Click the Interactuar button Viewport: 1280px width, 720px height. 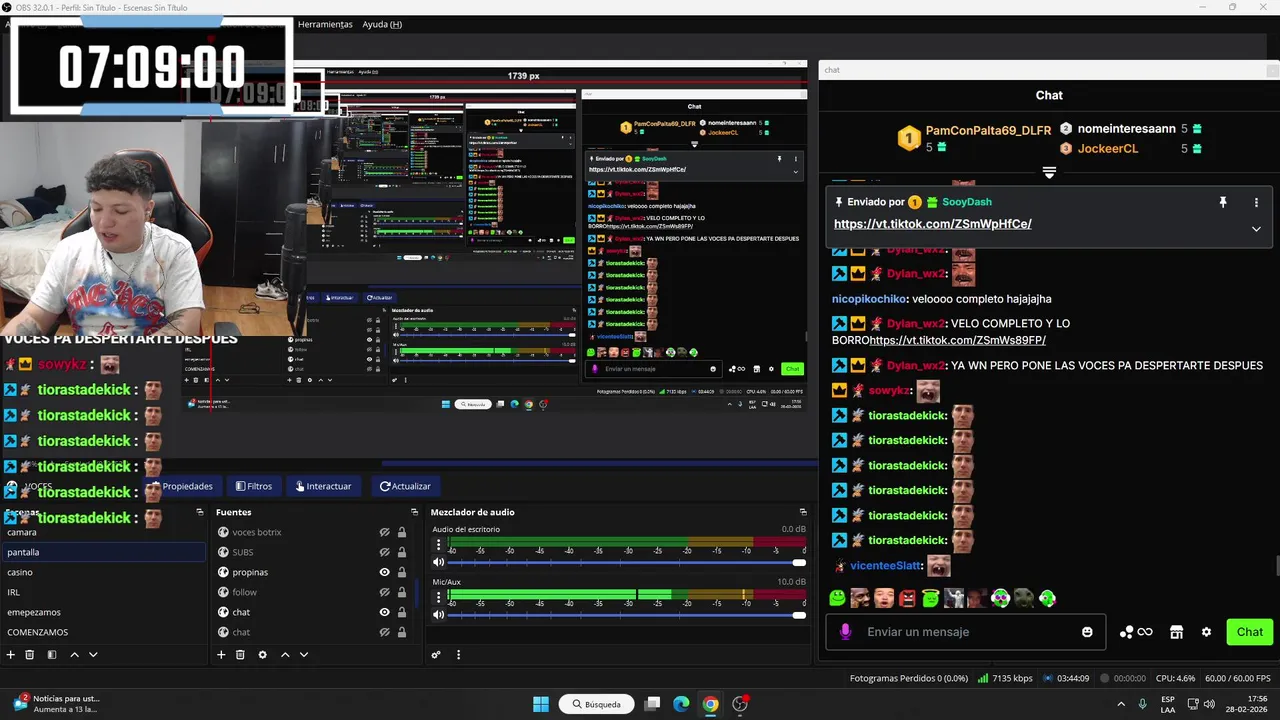click(323, 486)
